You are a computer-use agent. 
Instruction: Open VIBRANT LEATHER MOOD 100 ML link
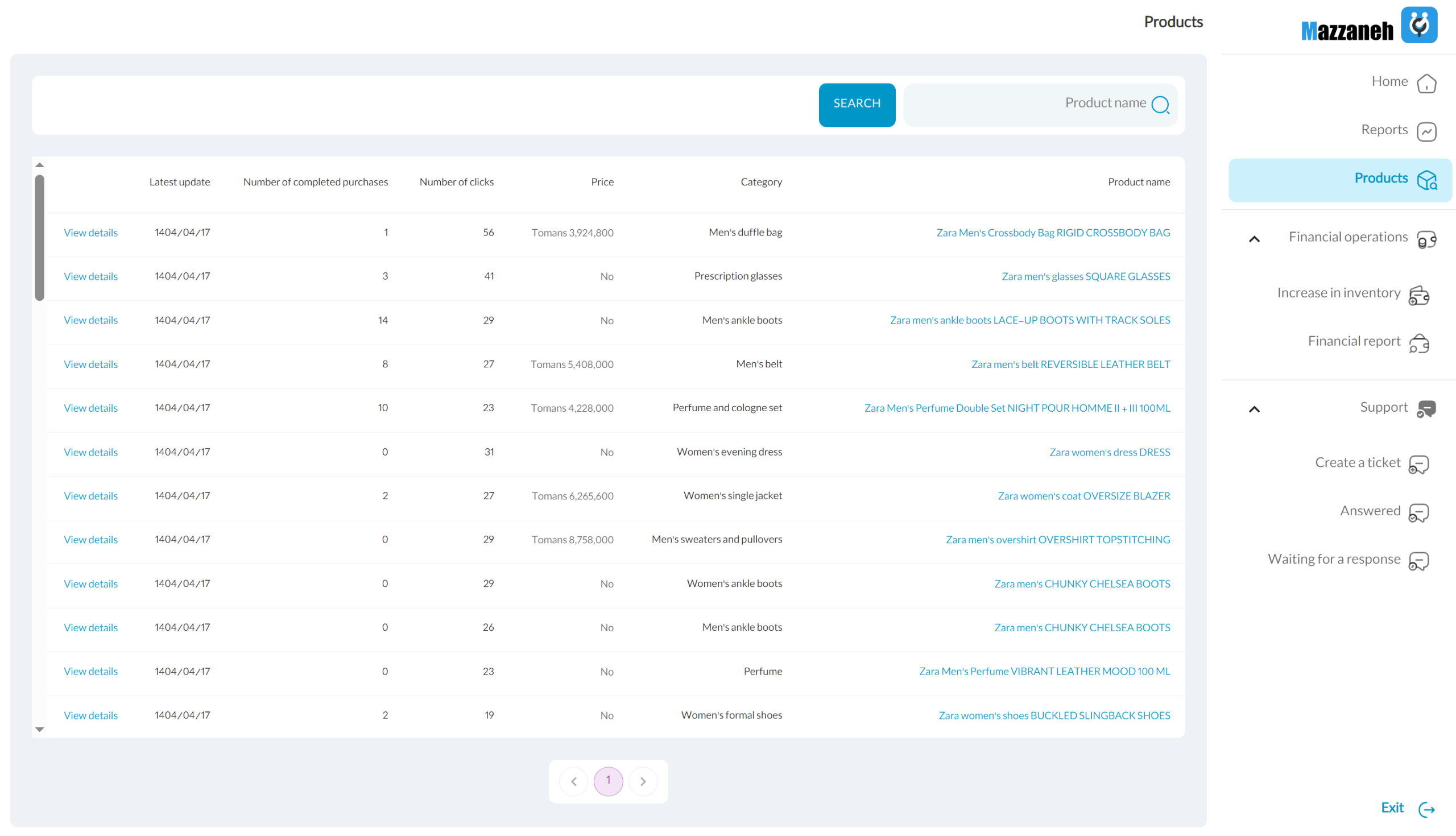pyautogui.click(x=1044, y=671)
